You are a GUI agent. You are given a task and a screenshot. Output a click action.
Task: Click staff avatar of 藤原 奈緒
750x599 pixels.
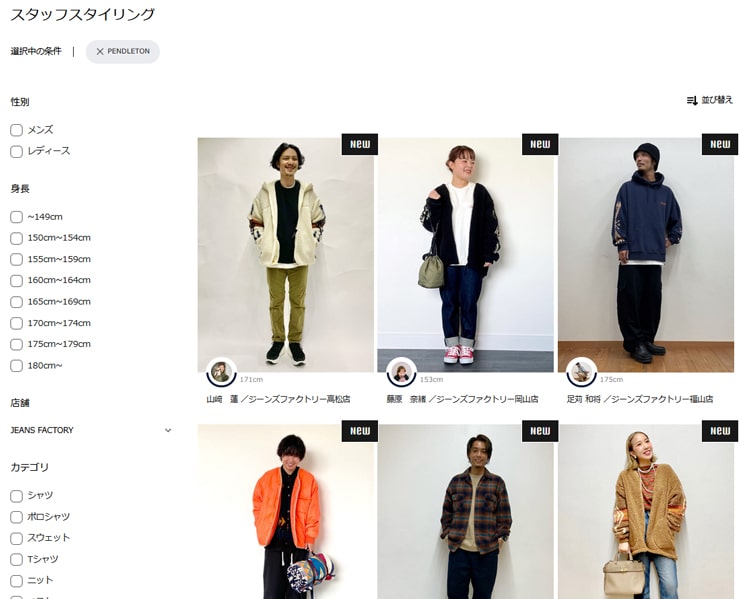coord(402,372)
